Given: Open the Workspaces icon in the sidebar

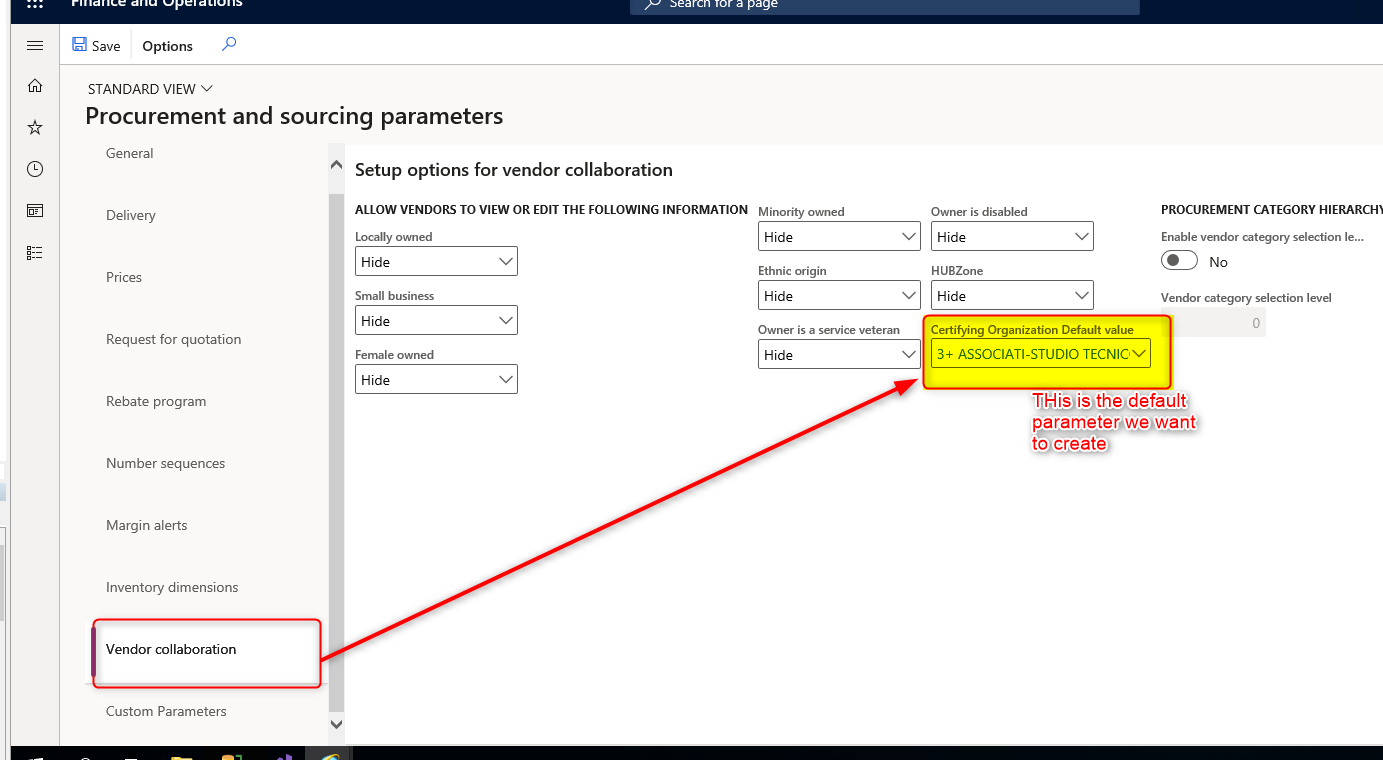Looking at the screenshot, I should coord(34,210).
